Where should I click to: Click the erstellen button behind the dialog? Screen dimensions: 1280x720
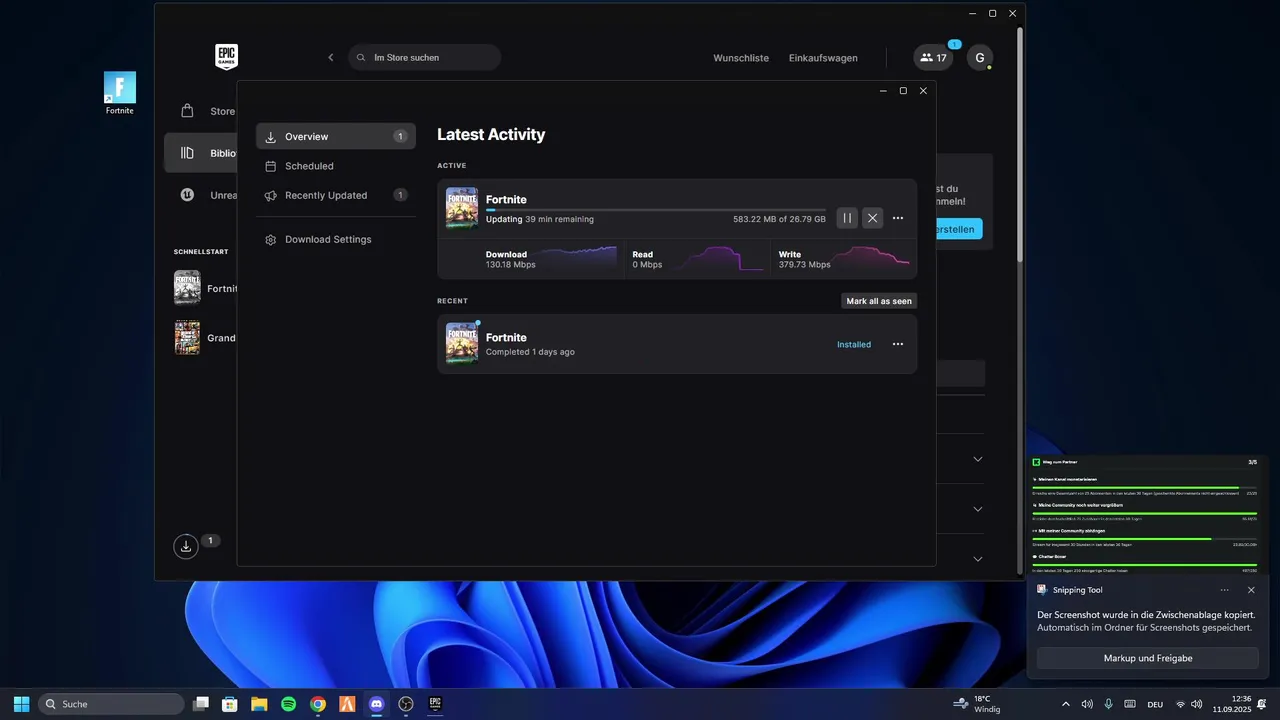coord(960,229)
